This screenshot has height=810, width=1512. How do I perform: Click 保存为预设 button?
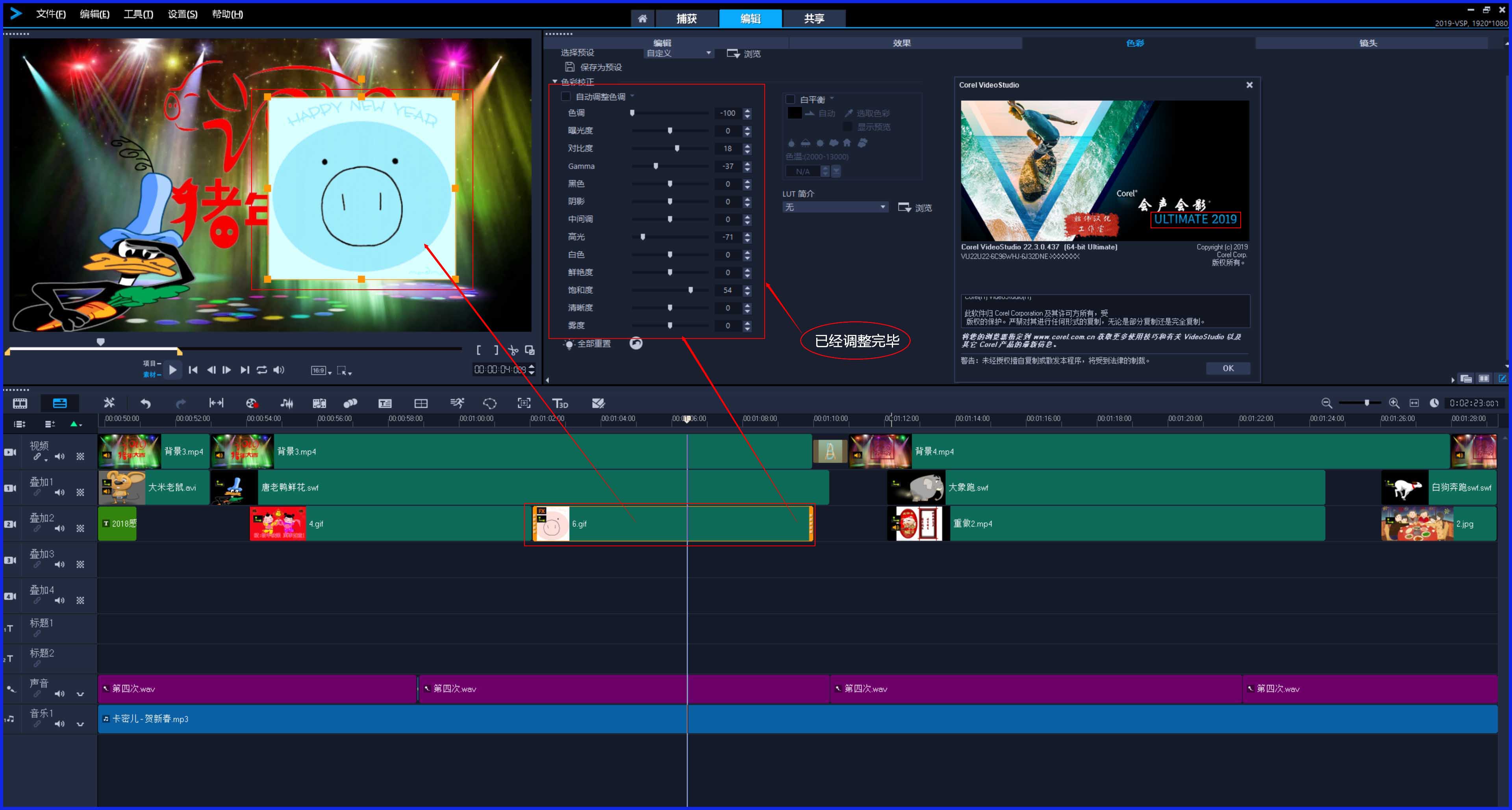tap(593, 67)
